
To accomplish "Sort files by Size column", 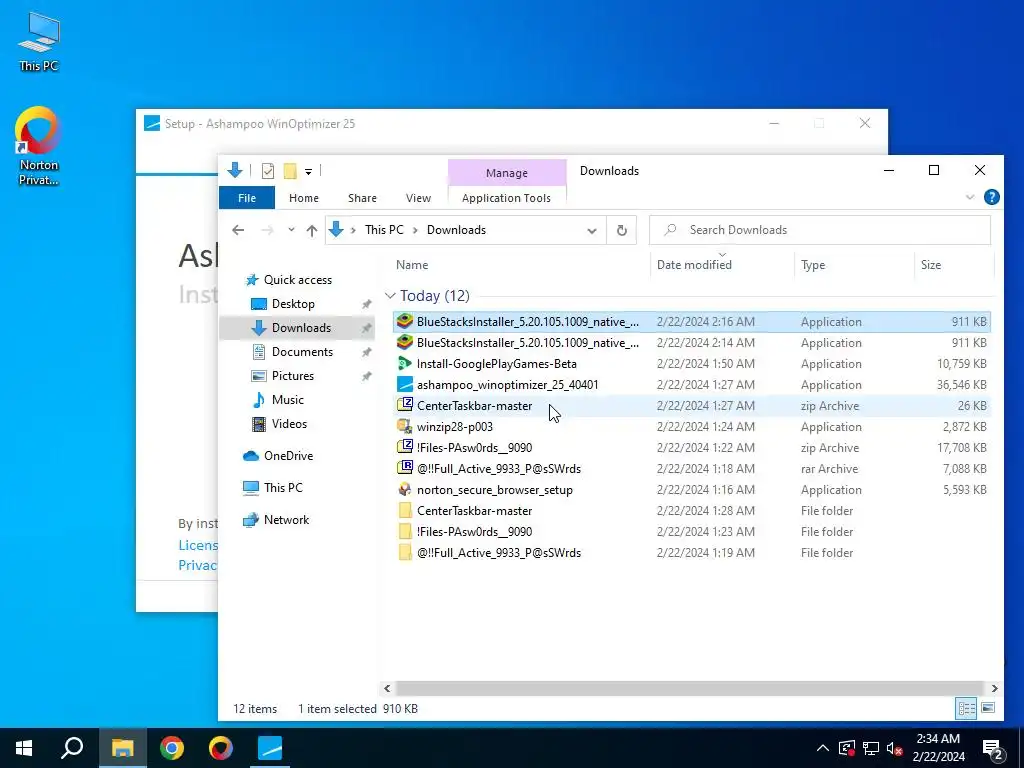I will point(953,264).
